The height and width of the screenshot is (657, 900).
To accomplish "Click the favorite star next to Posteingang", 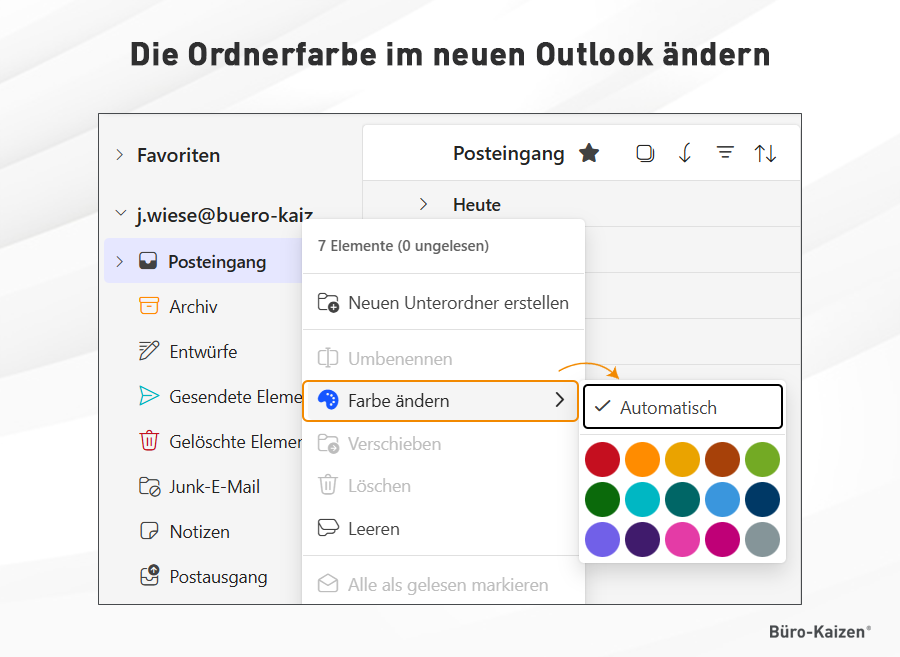I will point(589,154).
